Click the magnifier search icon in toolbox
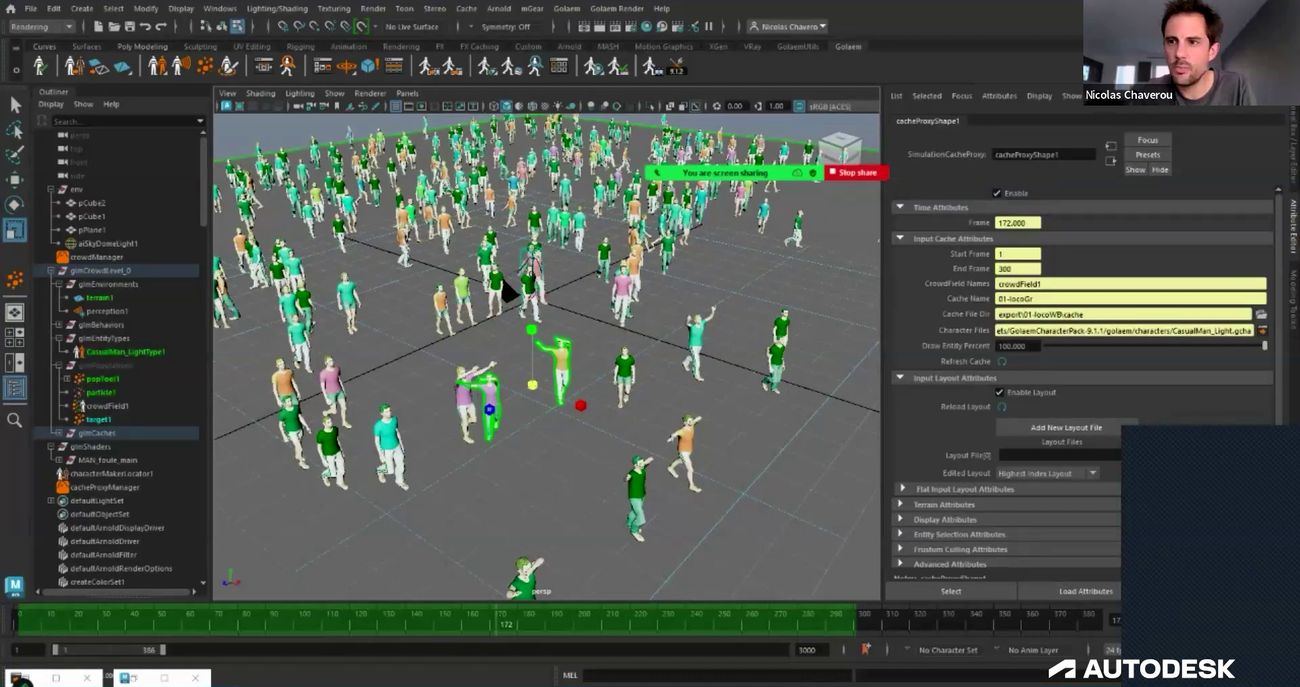 (x=15, y=420)
